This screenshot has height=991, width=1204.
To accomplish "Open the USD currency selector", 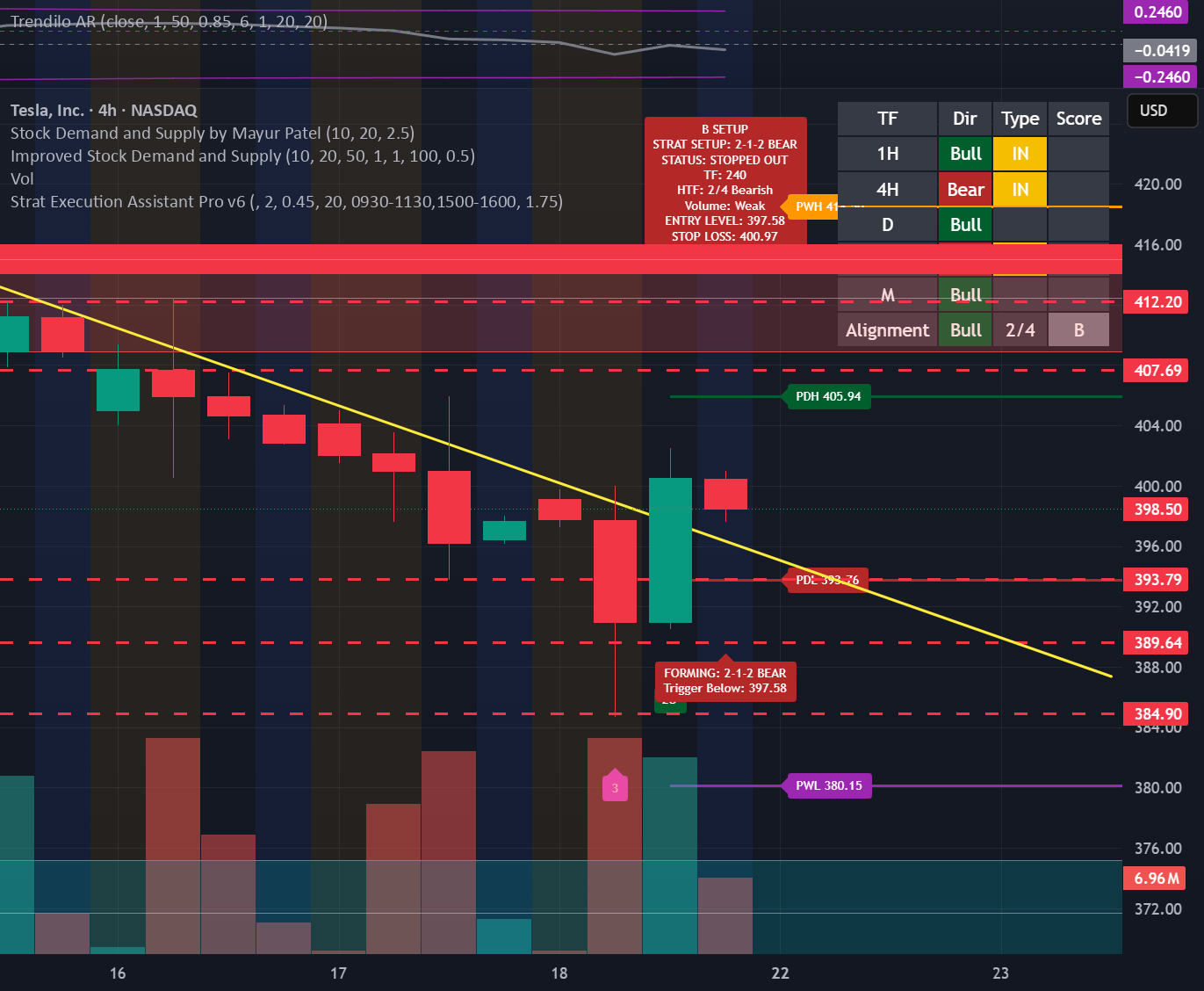I will tap(1161, 111).
